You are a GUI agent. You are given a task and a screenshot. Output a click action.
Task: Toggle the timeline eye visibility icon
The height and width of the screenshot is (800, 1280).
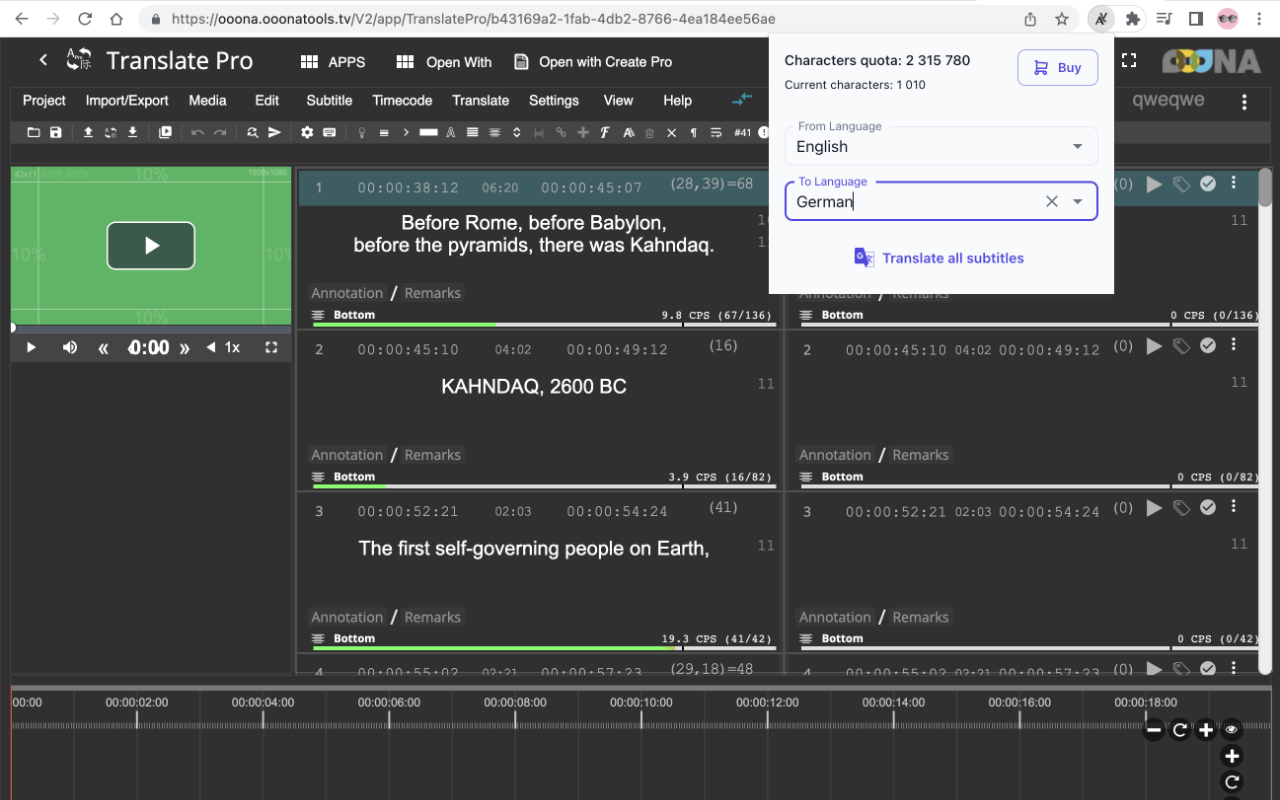click(1231, 730)
